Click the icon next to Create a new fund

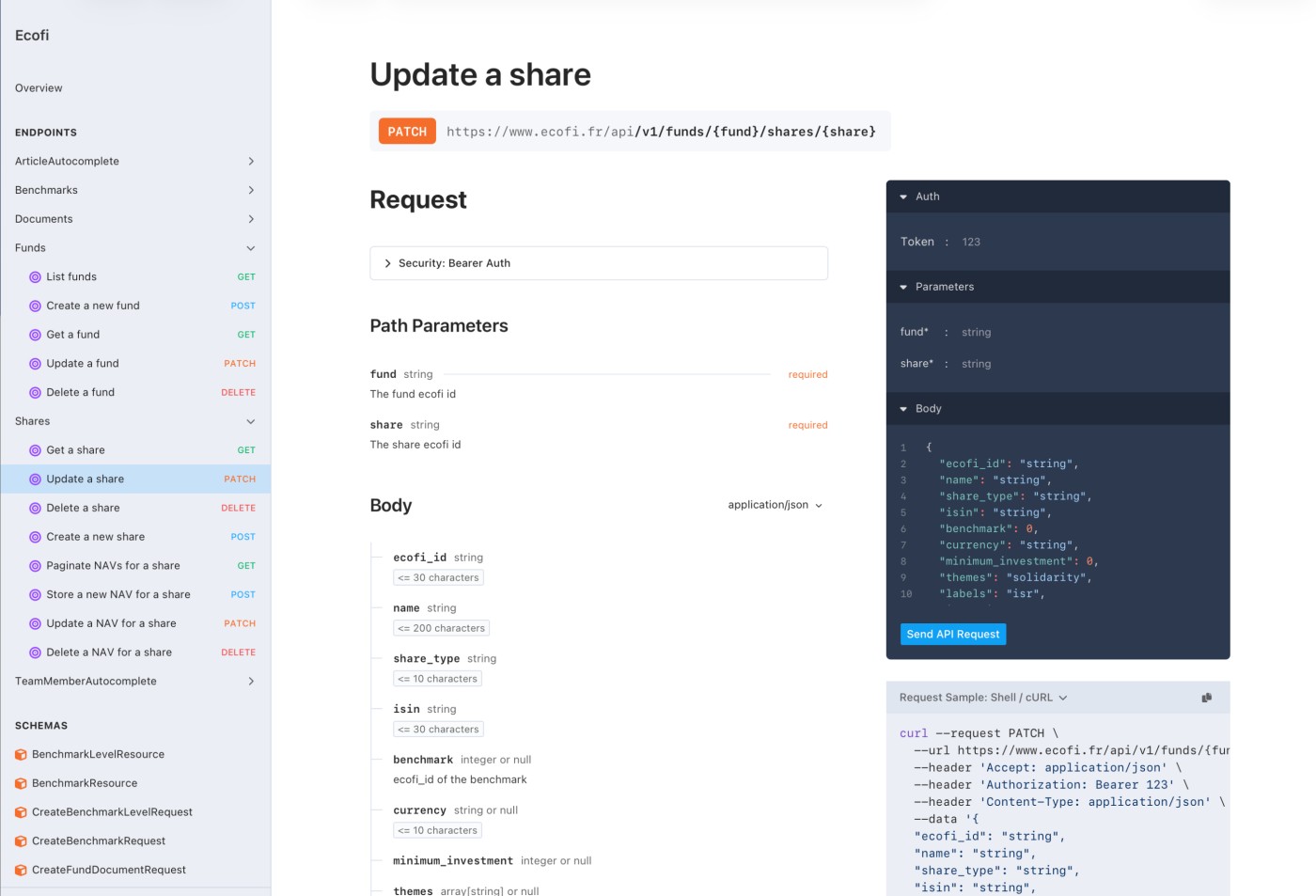[35, 307]
